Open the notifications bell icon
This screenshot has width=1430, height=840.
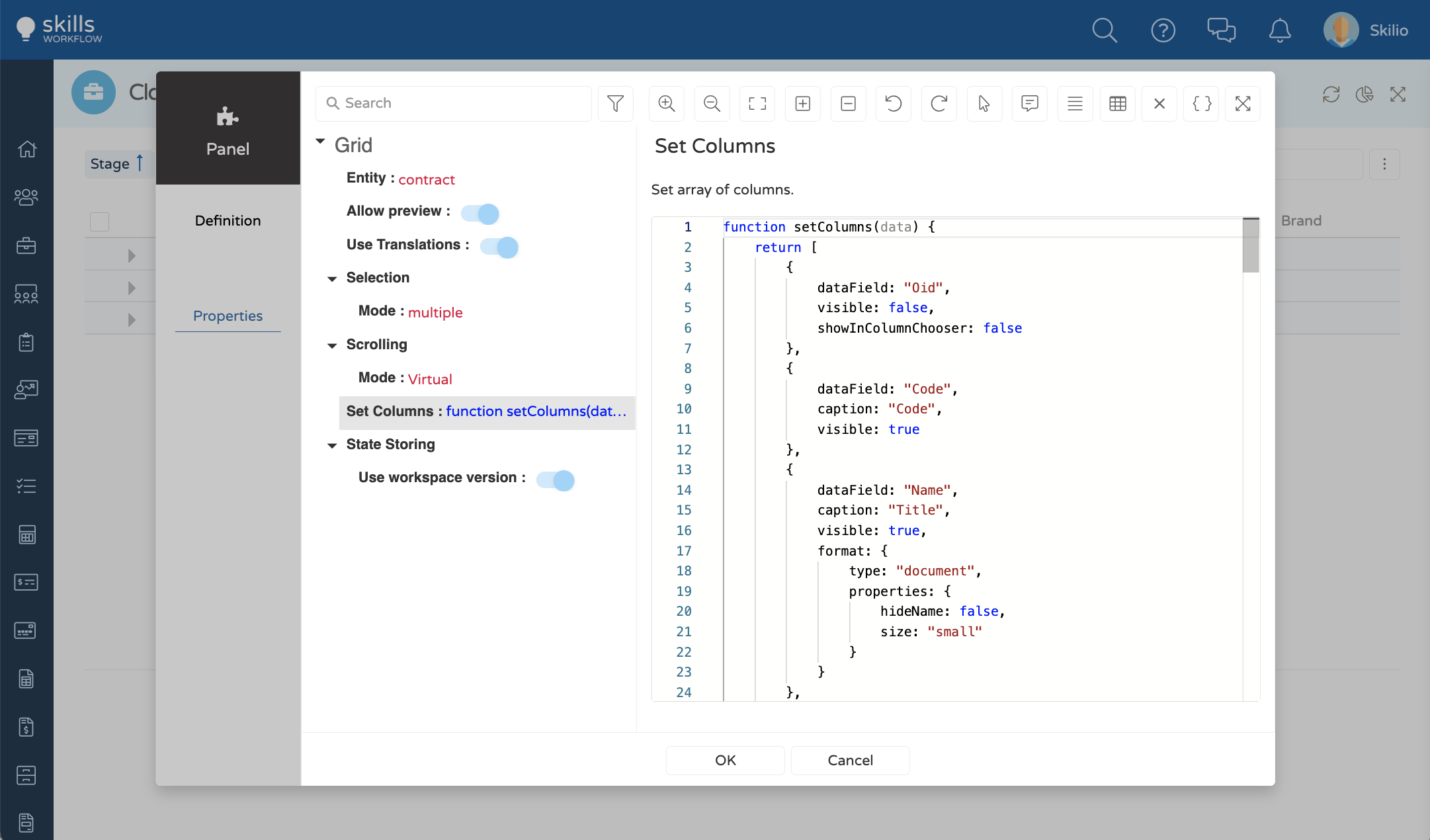tap(1279, 30)
